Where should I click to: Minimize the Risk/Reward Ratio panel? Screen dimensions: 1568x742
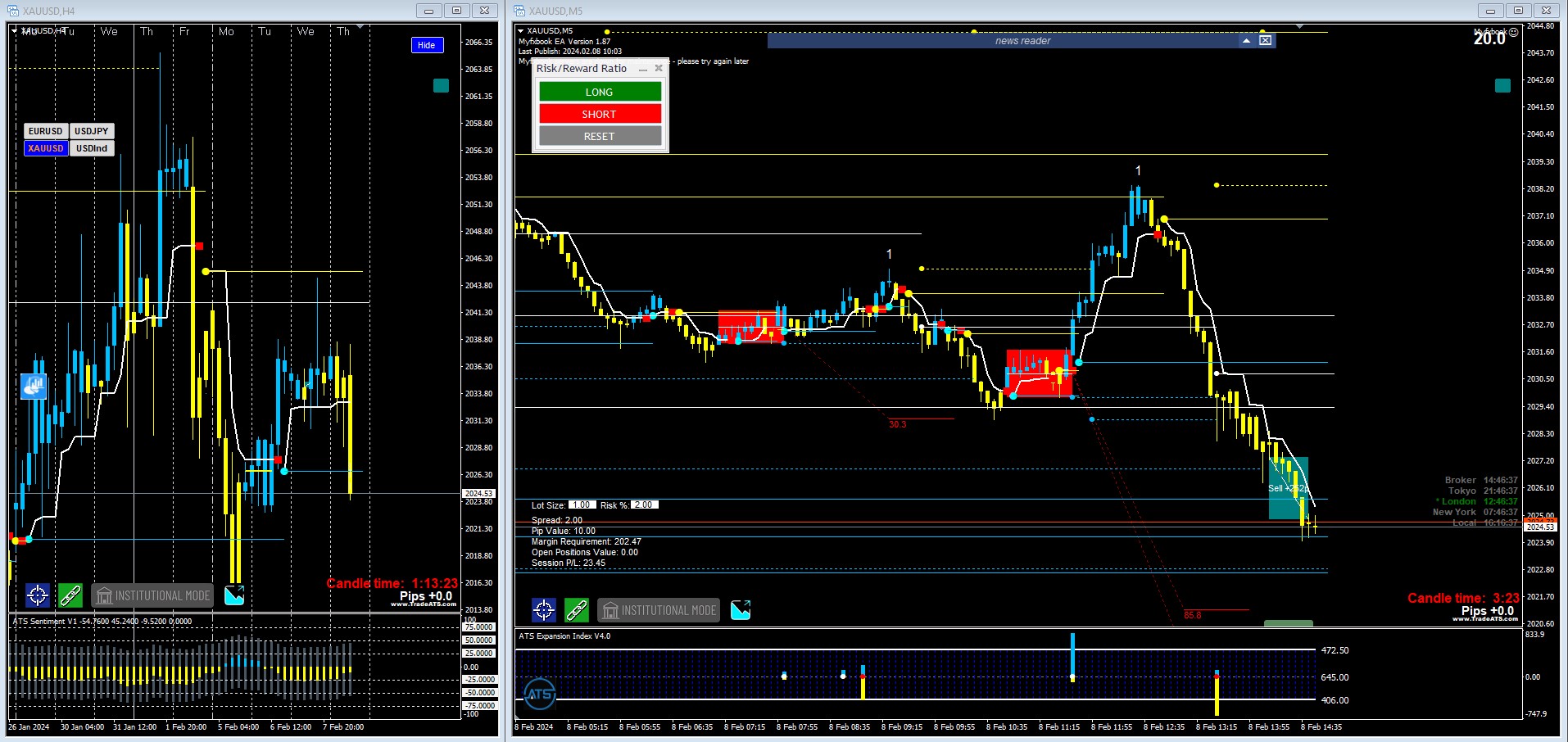pos(643,69)
